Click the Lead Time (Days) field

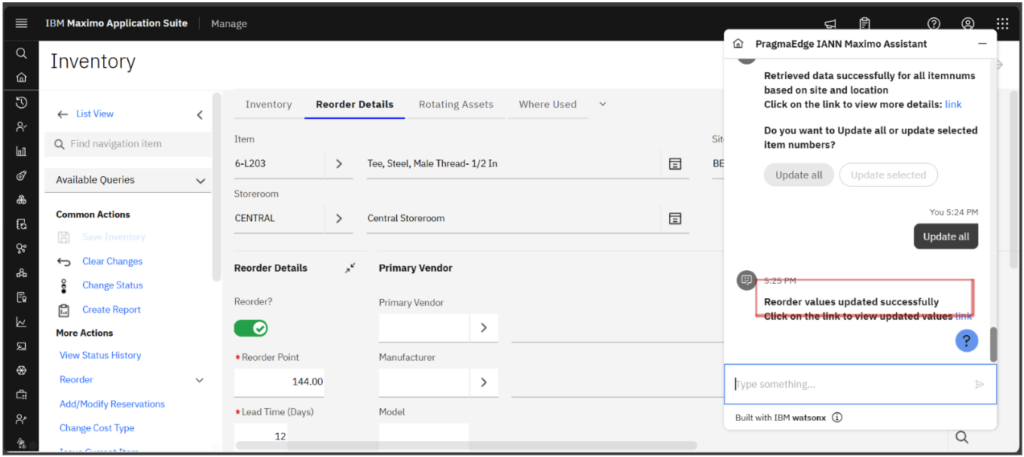pos(261,436)
